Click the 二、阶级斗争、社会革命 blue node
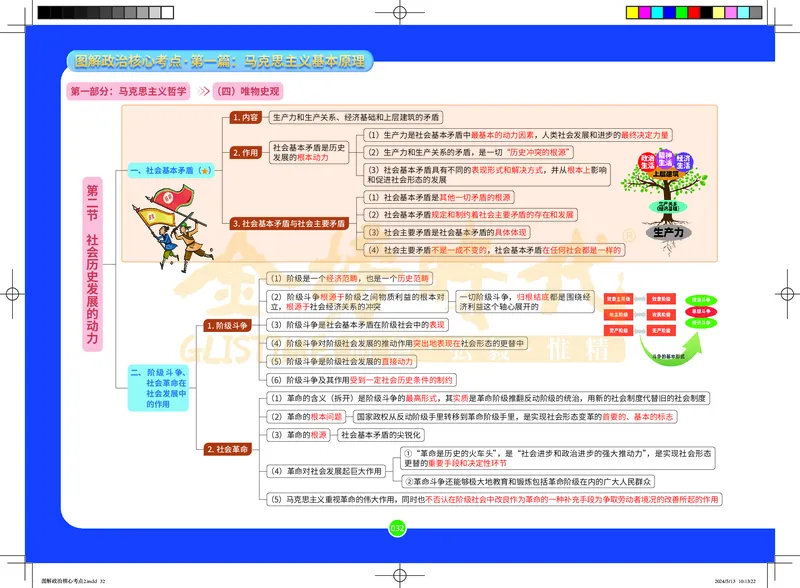Viewport: 800px width, 588px height. point(162,387)
